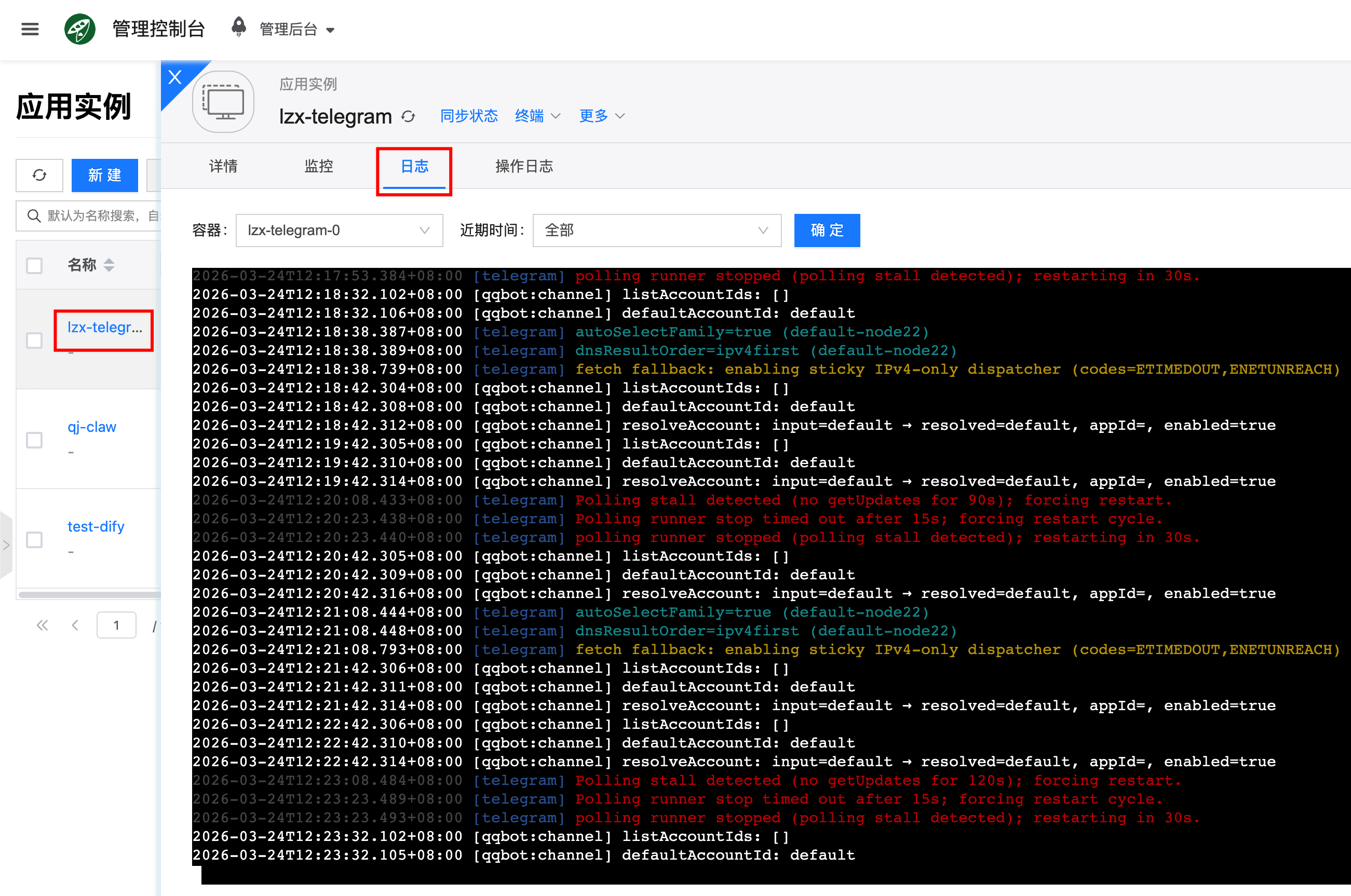This screenshot has height=896, width=1351.
Task: Refresh the app instance list
Action: coord(39,175)
